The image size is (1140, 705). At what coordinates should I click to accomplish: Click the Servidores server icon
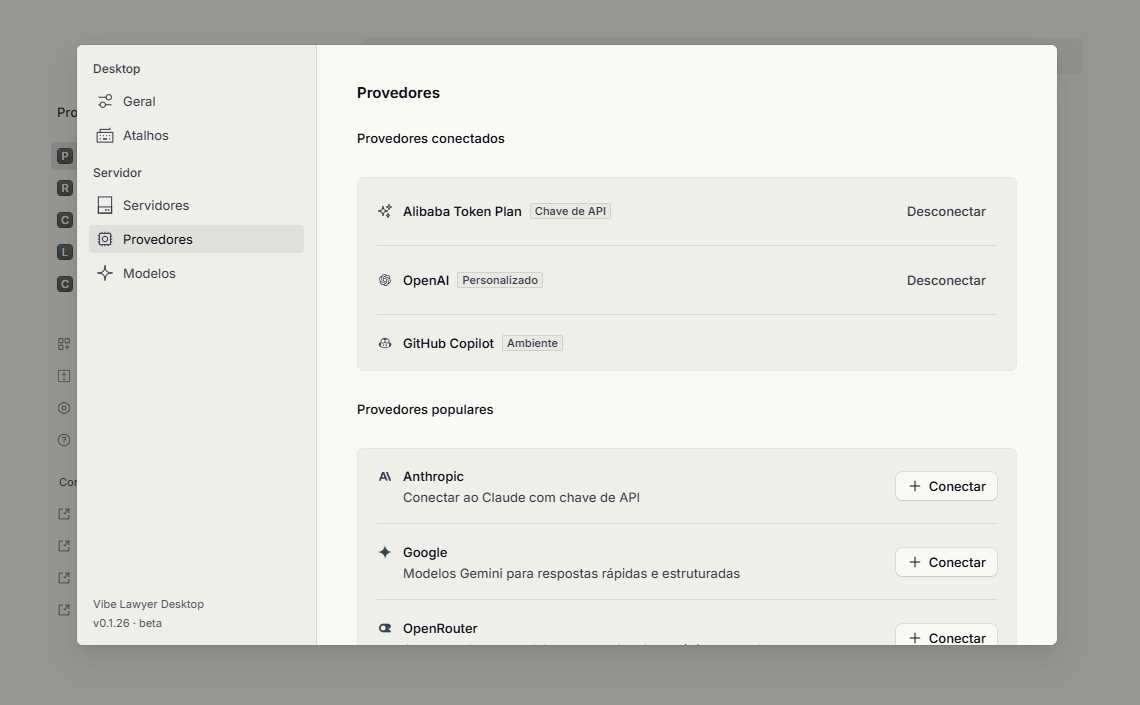(x=105, y=206)
